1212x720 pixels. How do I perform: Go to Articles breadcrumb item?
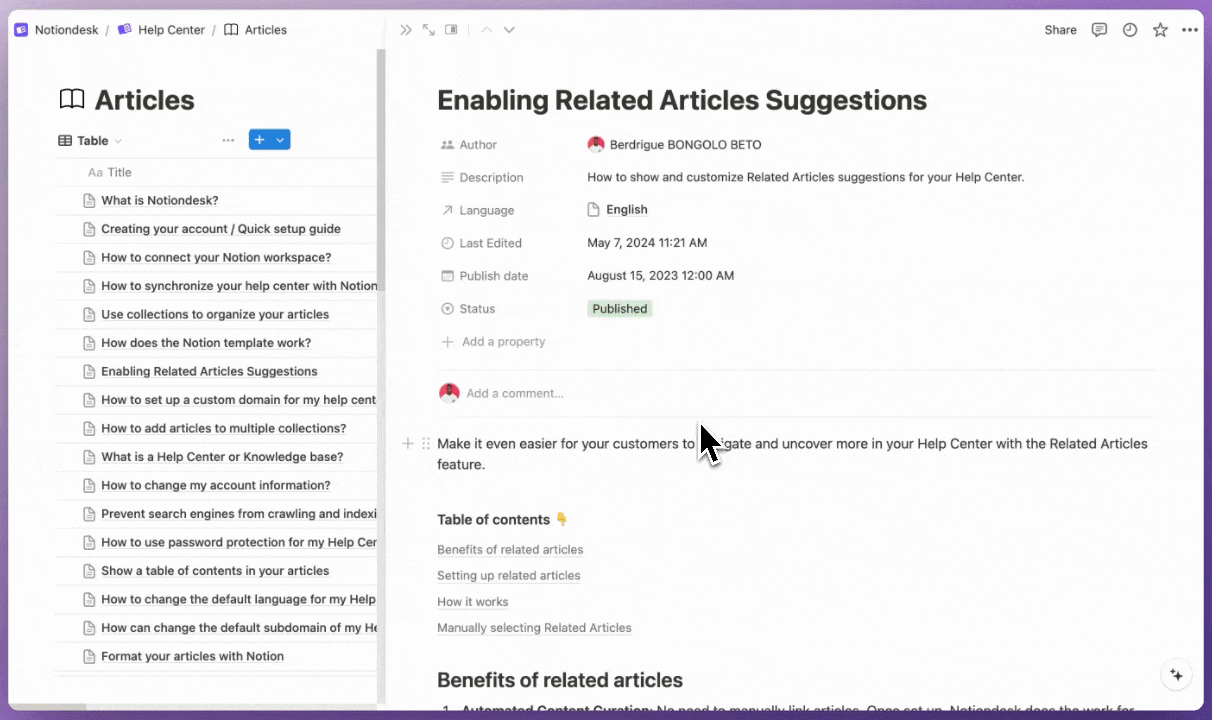[x=266, y=30]
